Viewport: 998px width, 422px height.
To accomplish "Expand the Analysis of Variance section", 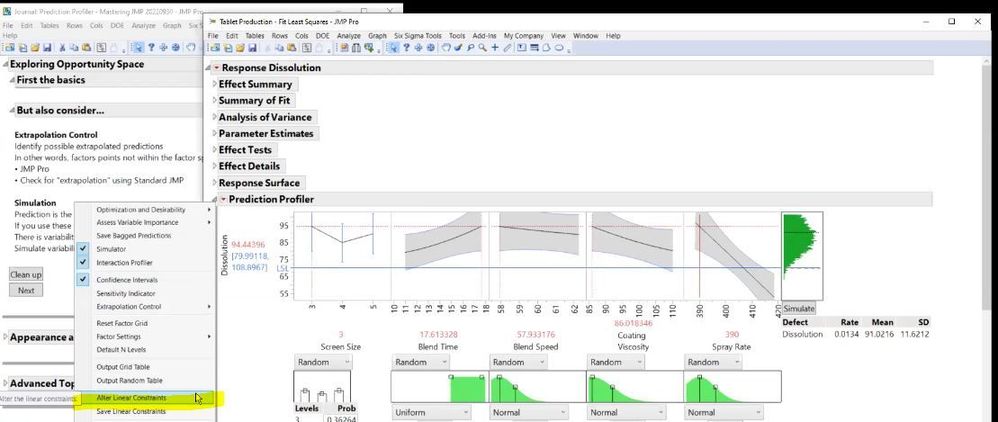I will [x=214, y=117].
